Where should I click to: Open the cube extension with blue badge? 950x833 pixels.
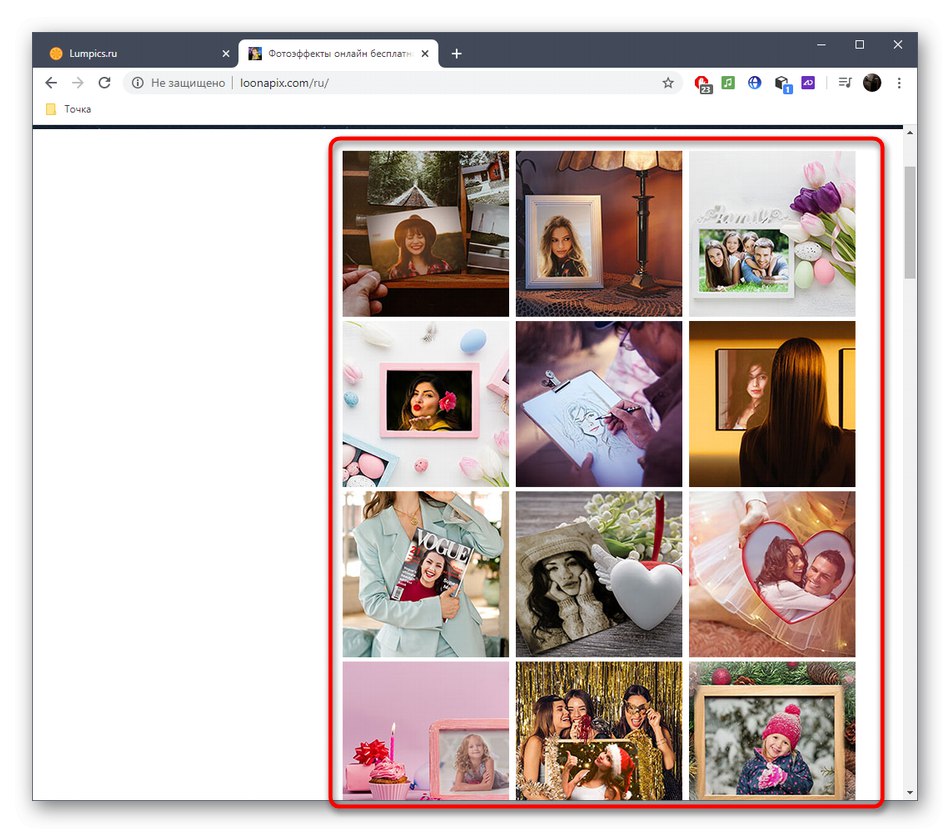pos(782,84)
